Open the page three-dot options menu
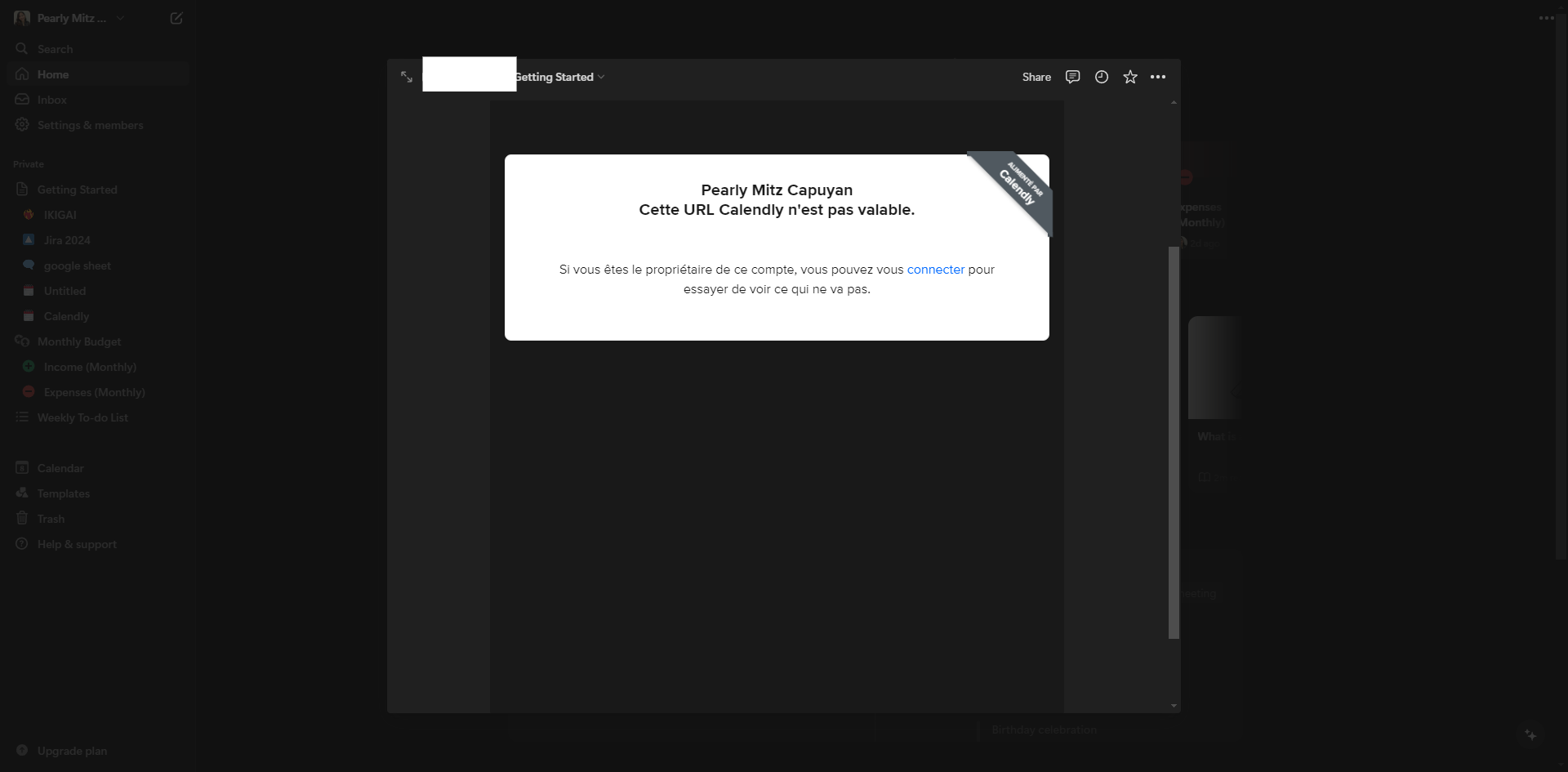 click(x=1158, y=77)
